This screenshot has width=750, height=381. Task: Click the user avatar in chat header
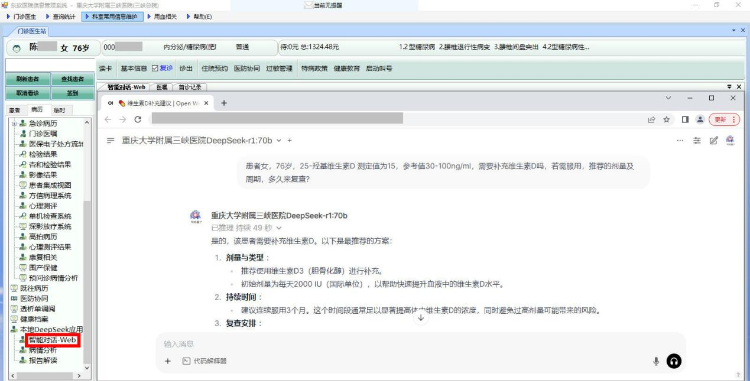coord(730,140)
